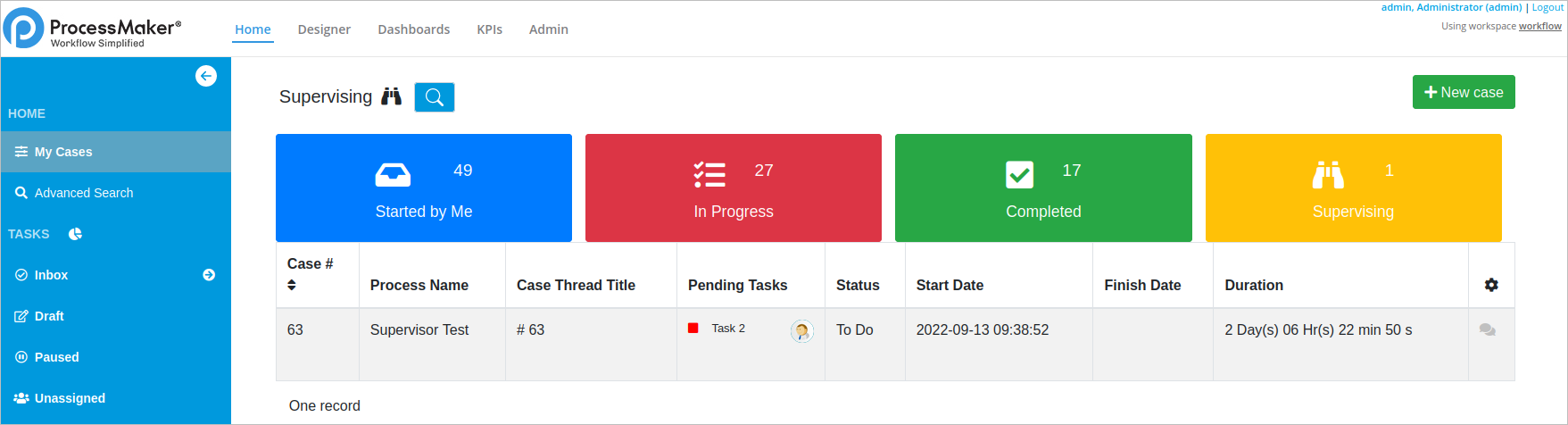Image resolution: width=1568 pixels, height=425 pixels.
Task: Click the New case button
Action: pyautogui.click(x=1464, y=92)
